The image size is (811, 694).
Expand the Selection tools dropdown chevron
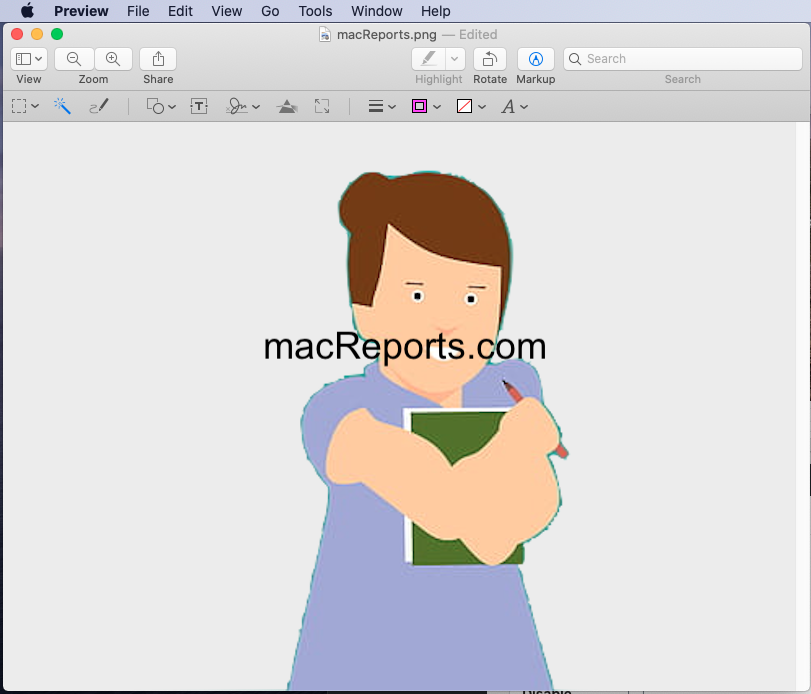(35, 107)
